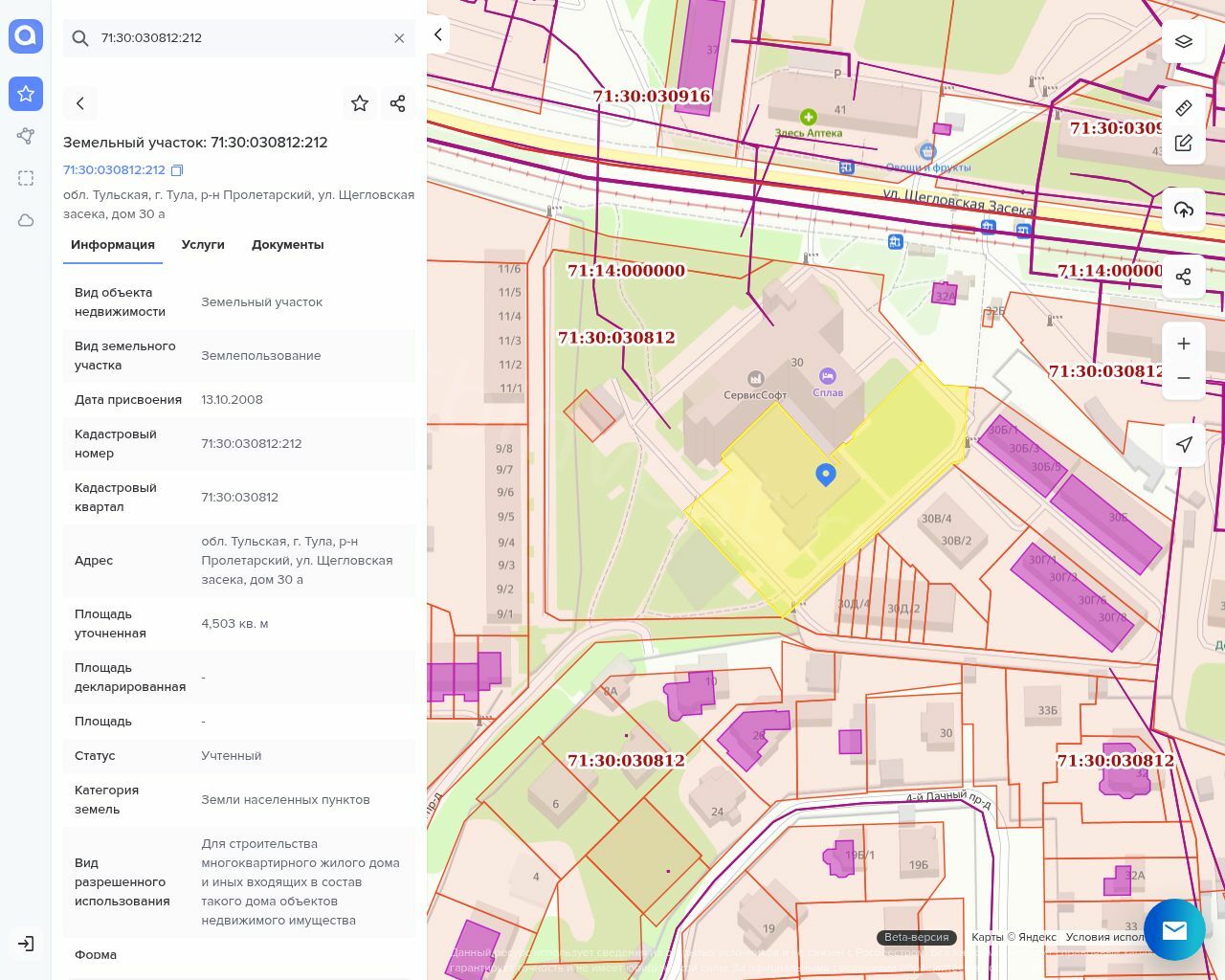
Task: Share the map view from map toolbar
Action: pyautogui.click(x=1183, y=277)
